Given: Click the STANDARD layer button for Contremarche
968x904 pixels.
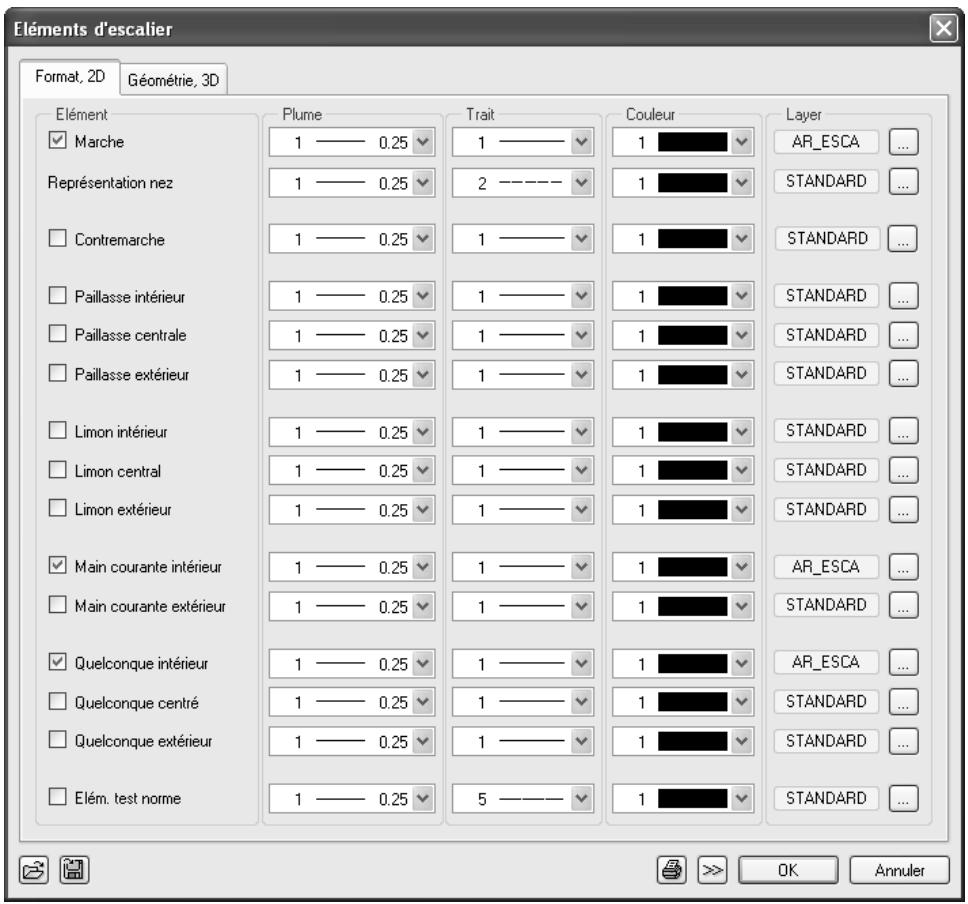Looking at the screenshot, I should pos(827,238).
